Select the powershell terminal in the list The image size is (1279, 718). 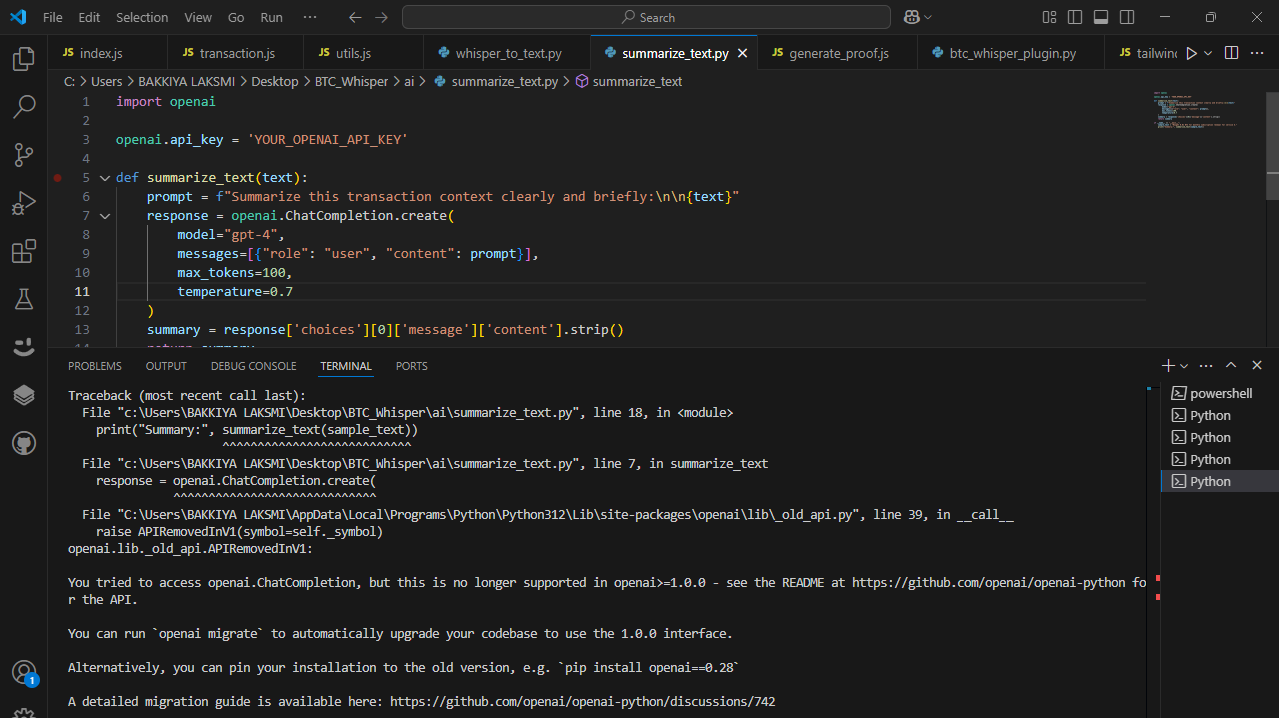(1220, 393)
